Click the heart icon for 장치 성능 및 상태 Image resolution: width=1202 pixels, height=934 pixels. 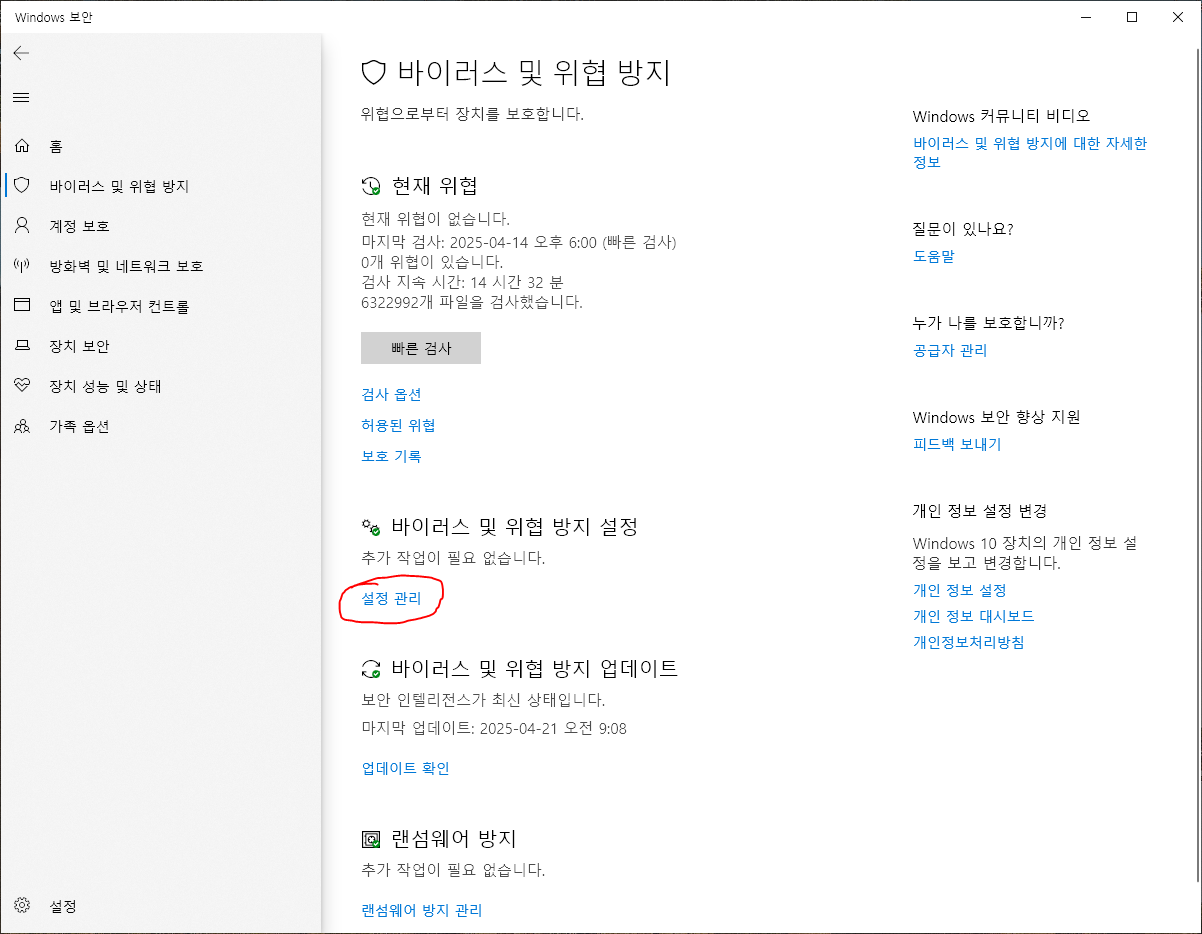click(22, 386)
